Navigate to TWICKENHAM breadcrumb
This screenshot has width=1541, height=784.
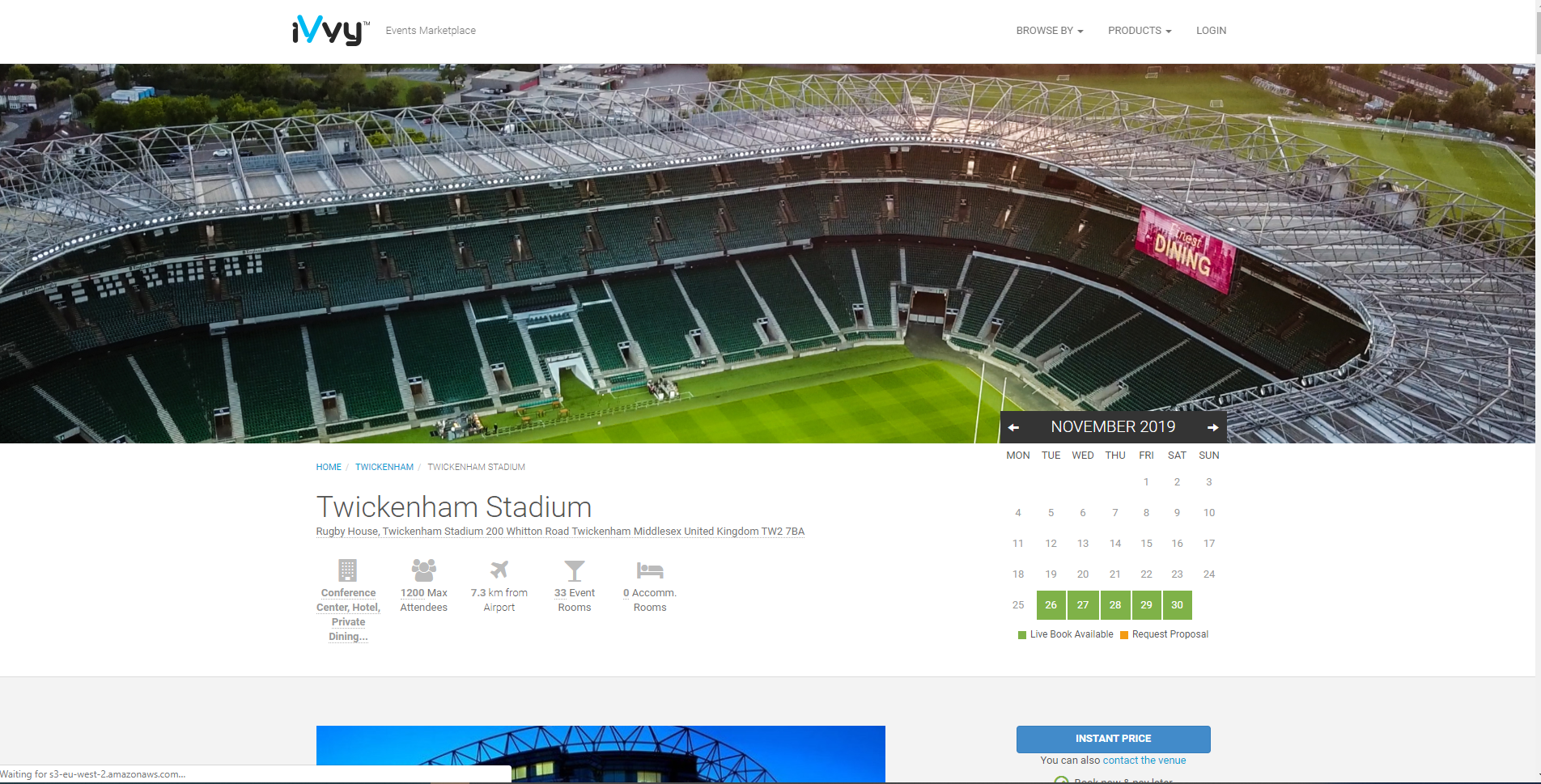[384, 467]
